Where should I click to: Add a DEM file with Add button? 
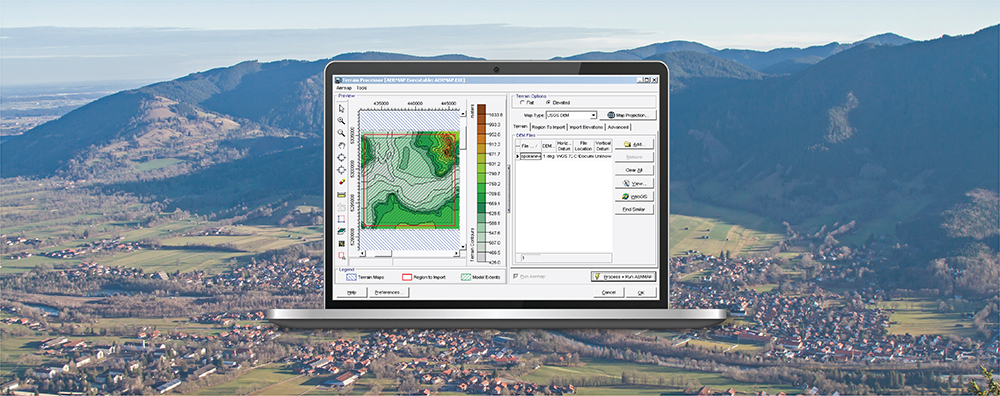[x=634, y=144]
